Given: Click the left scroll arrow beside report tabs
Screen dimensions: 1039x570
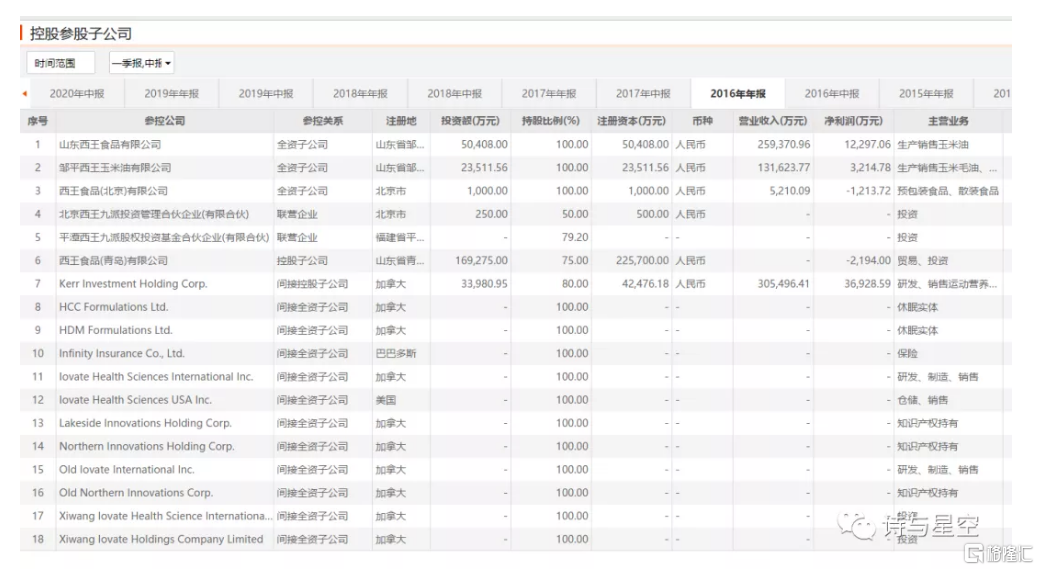Looking at the screenshot, I should coord(25,93).
